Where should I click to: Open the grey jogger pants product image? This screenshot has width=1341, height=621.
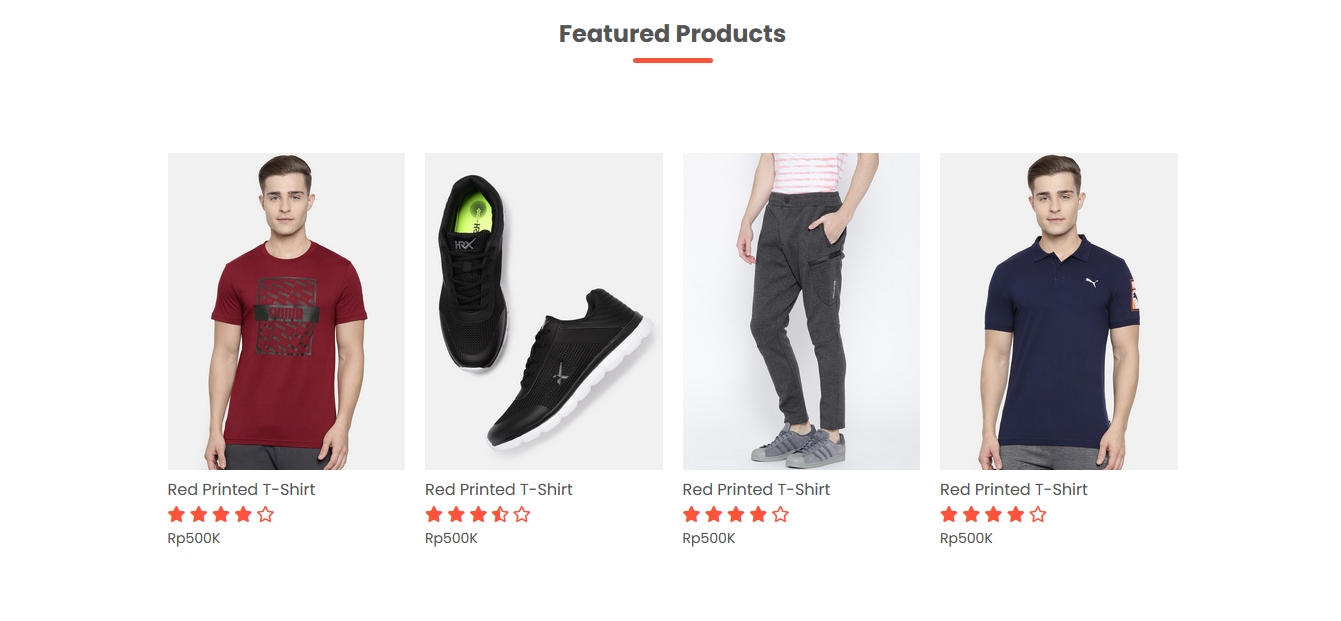pos(801,311)
